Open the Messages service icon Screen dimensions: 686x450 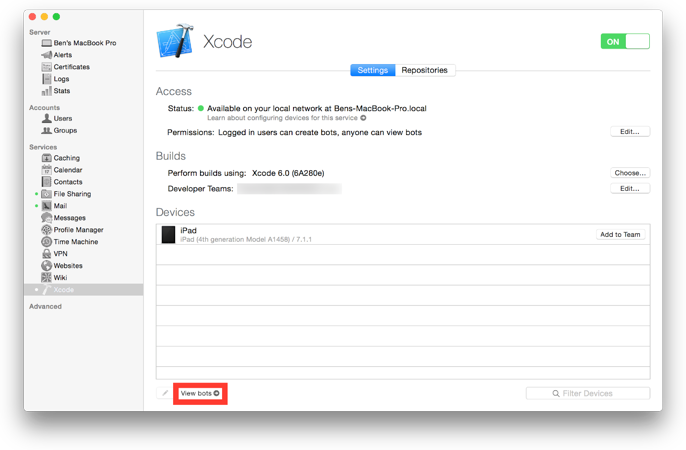46,217
